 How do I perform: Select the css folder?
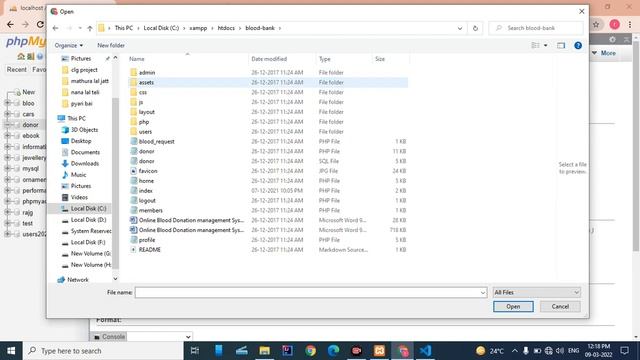coord(142,92)
